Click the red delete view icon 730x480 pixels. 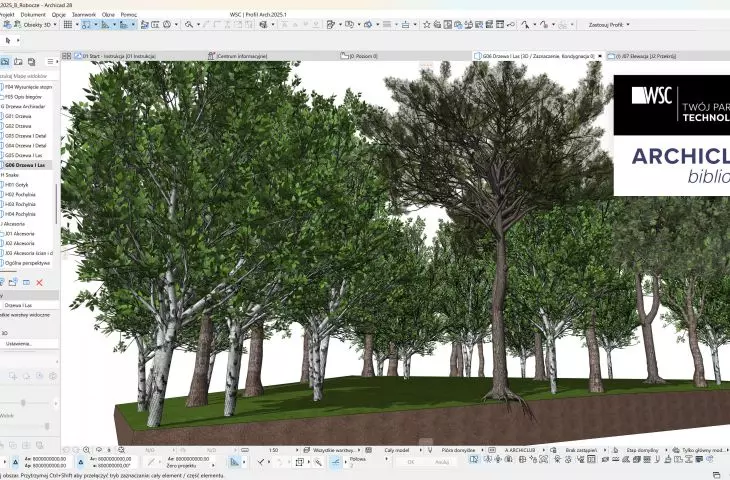(40, 283)
